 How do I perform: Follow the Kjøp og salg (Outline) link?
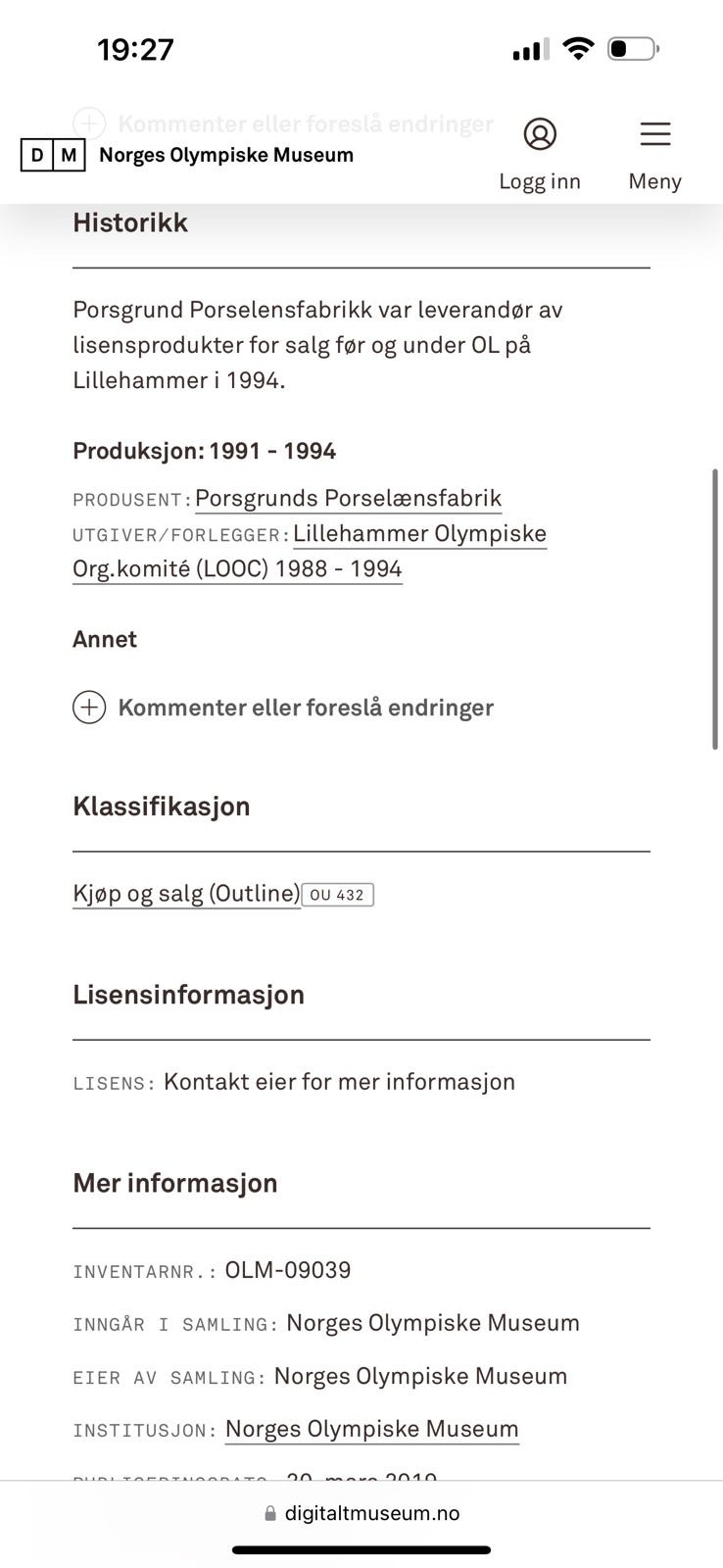(186, 894)
